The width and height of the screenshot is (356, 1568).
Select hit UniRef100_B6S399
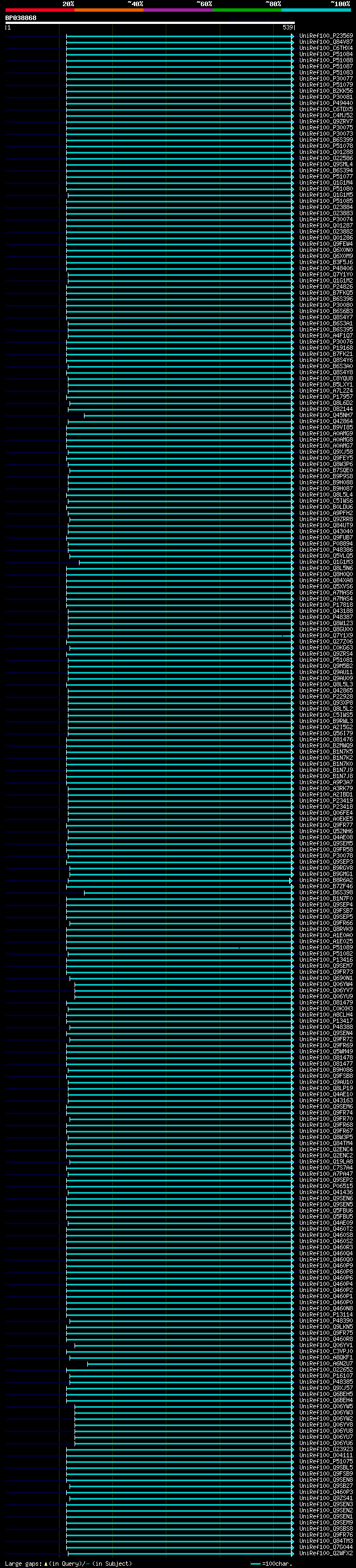coord(326,140)
